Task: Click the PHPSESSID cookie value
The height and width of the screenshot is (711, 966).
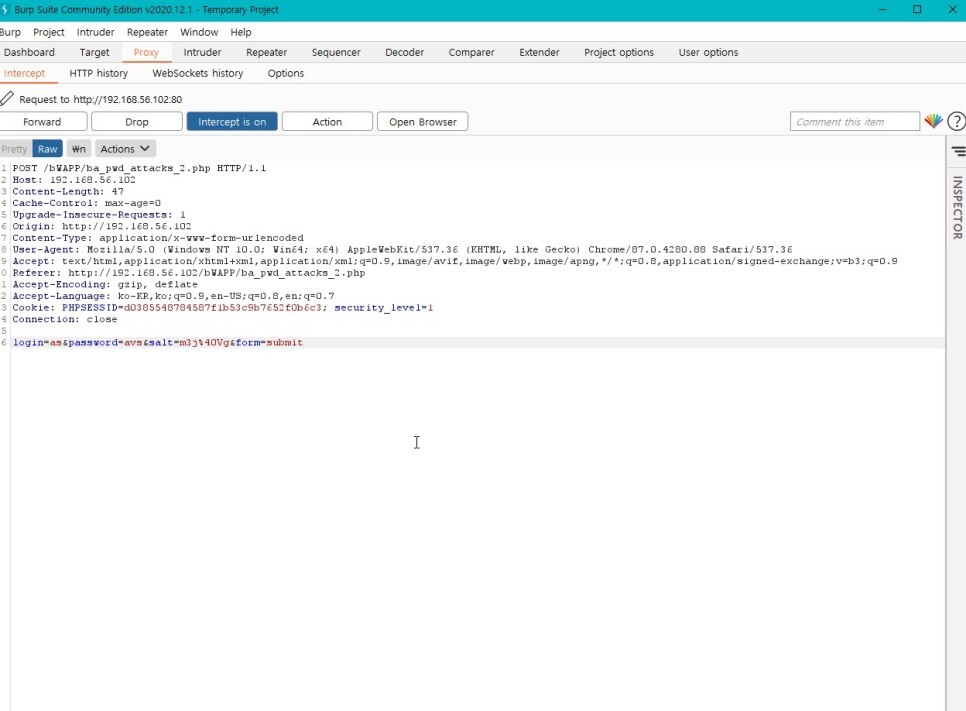Action: 223,308
